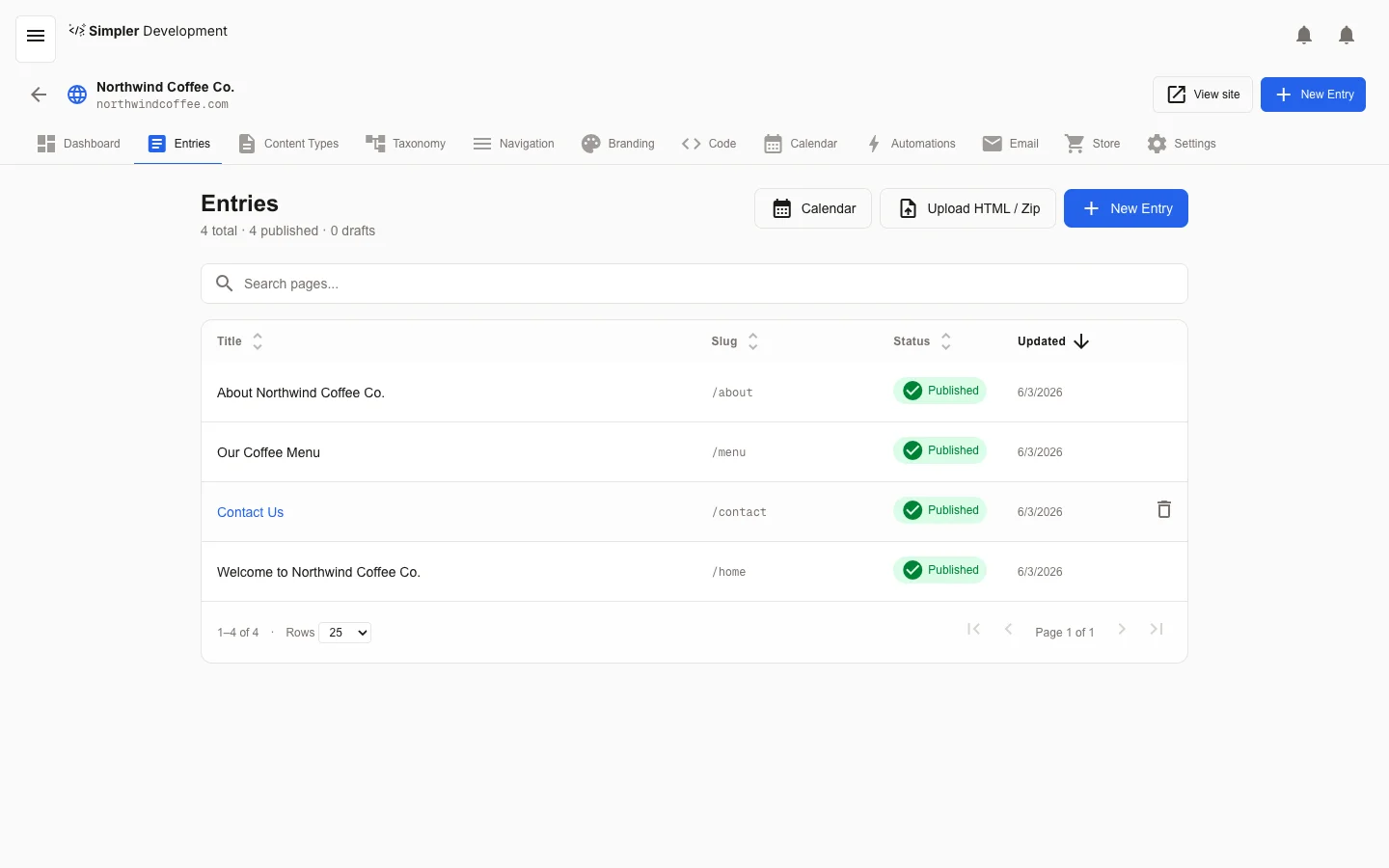This screenshot has width=1389, height=868.
Task: Go back using the back arrow
Action: click(x=39, y=95)
